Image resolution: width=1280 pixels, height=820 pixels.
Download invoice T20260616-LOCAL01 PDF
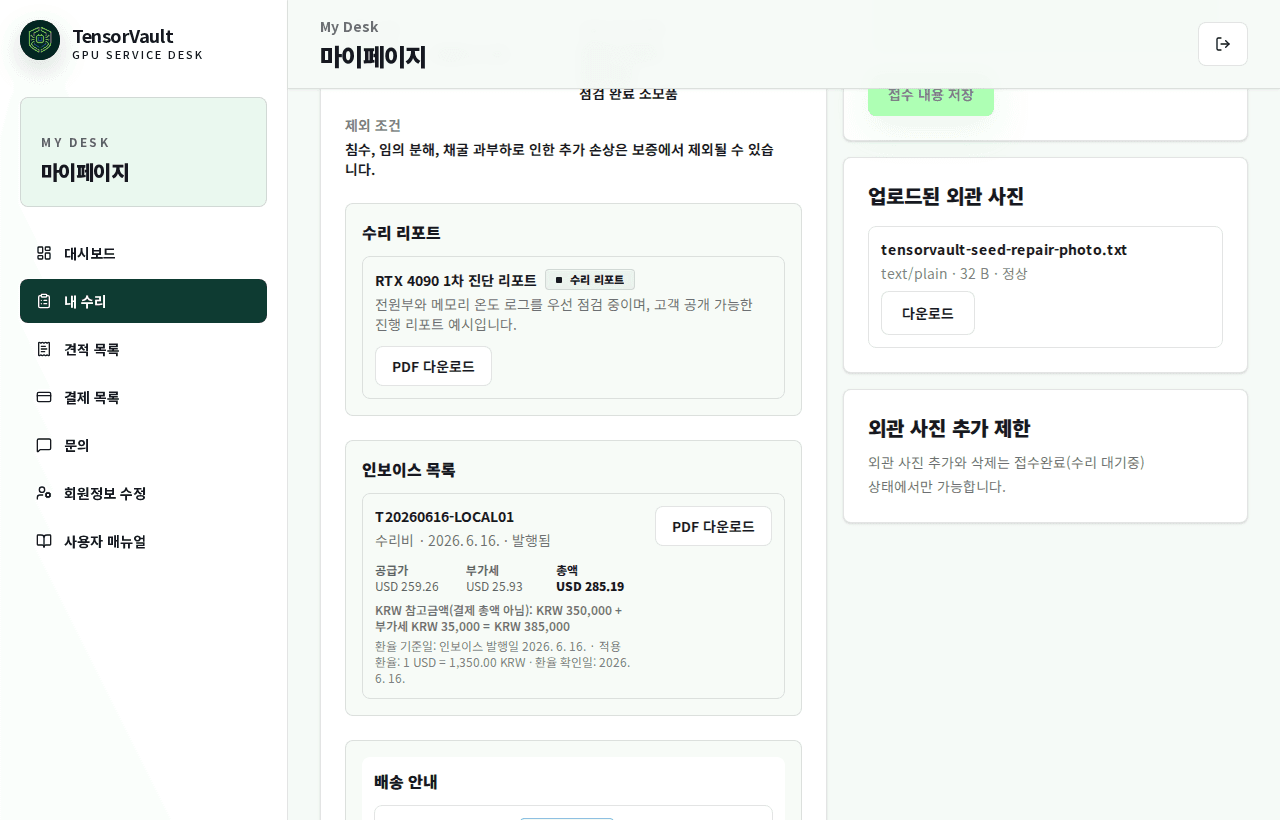713,526
